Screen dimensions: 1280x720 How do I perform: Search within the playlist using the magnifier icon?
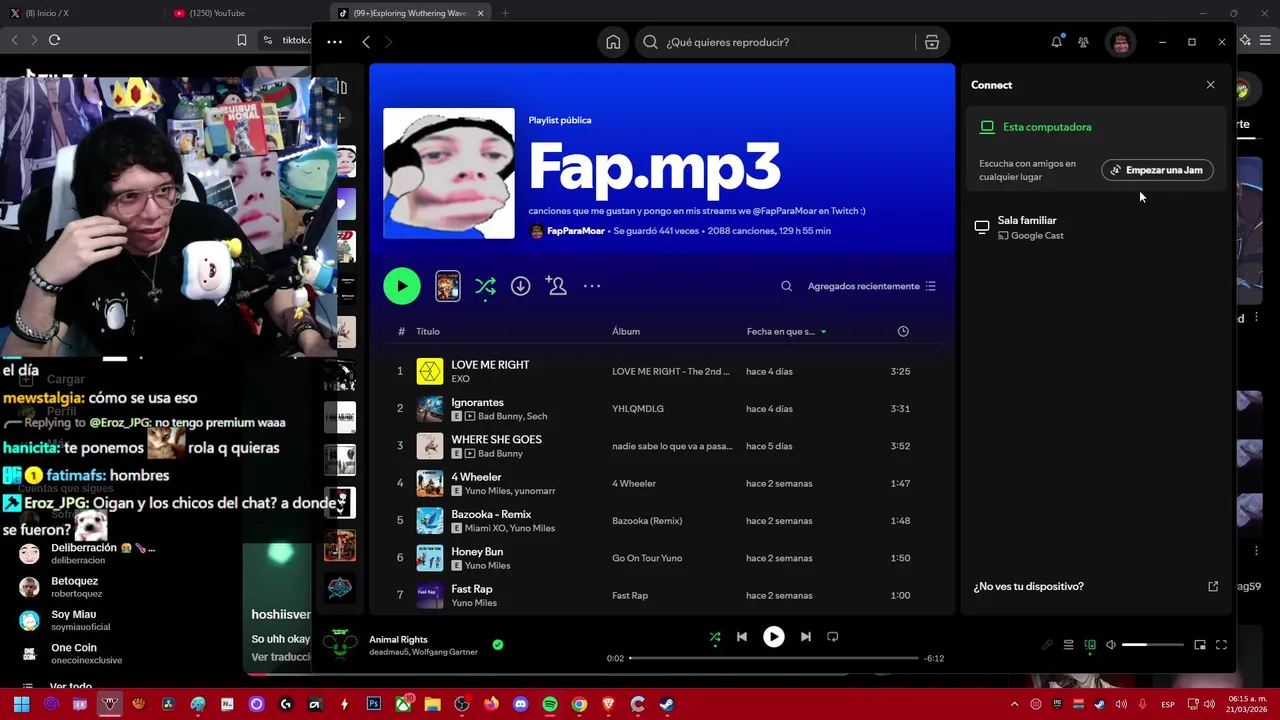pyautogui.click(x=786, y=286)
